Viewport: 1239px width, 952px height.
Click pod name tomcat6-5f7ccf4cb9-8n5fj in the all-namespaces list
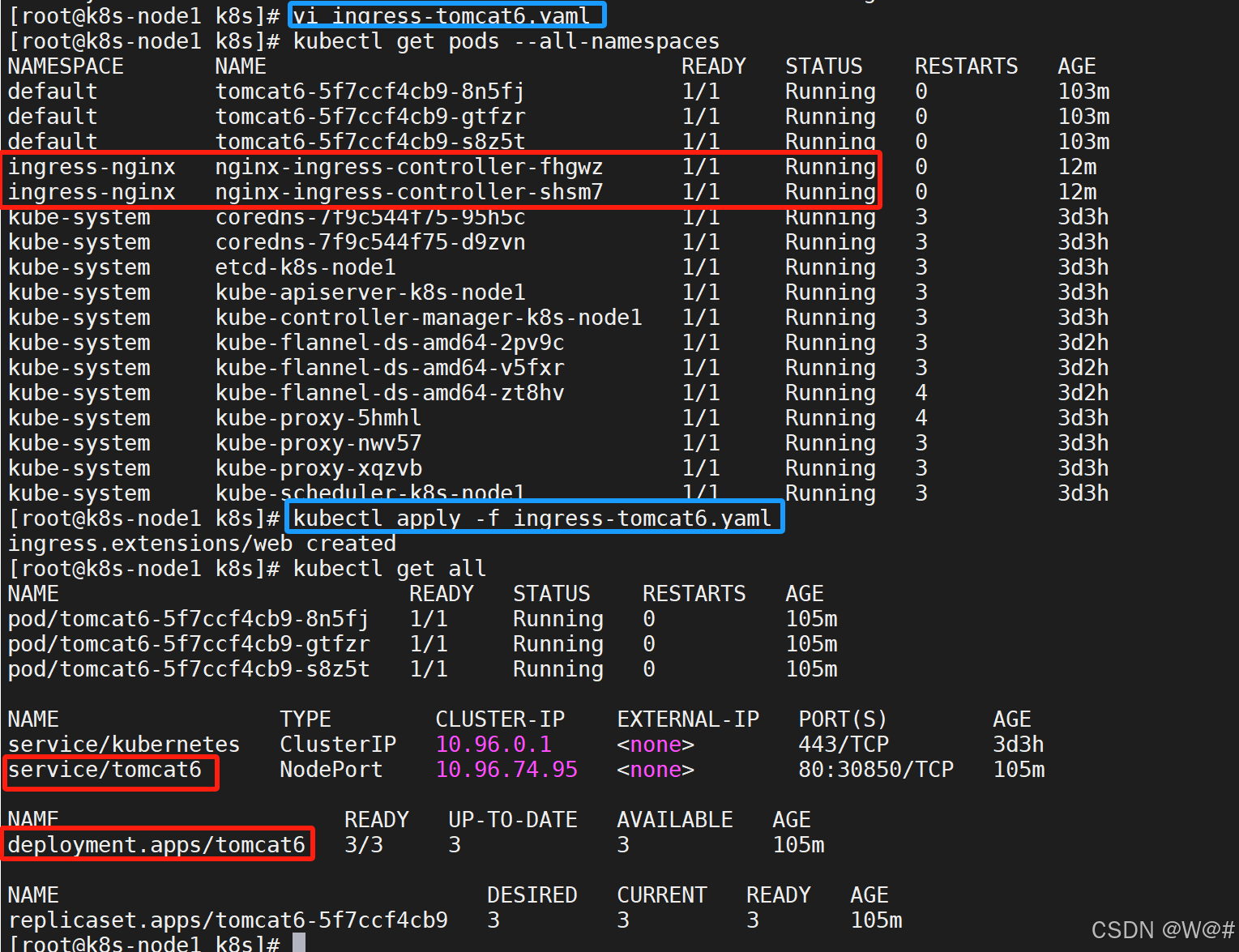tap(370, 92)
